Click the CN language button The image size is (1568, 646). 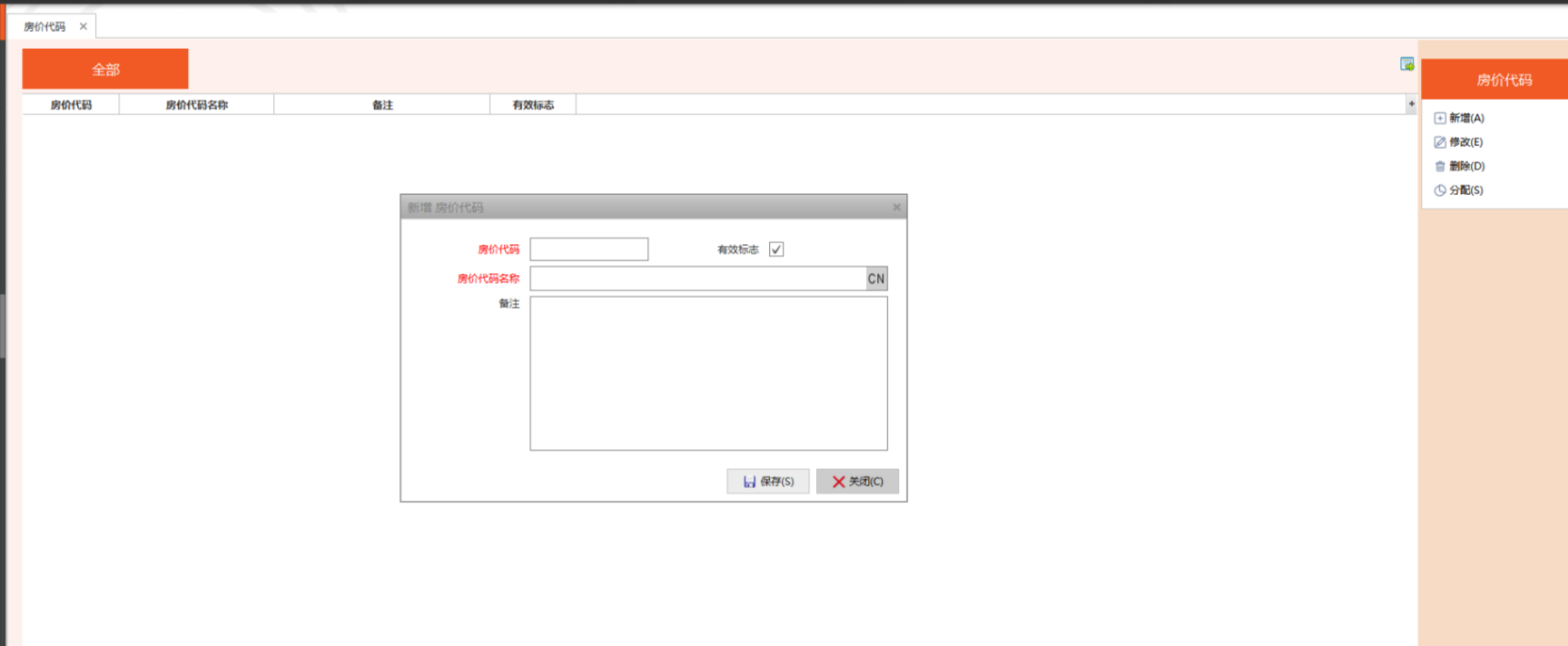pos(876,279)
